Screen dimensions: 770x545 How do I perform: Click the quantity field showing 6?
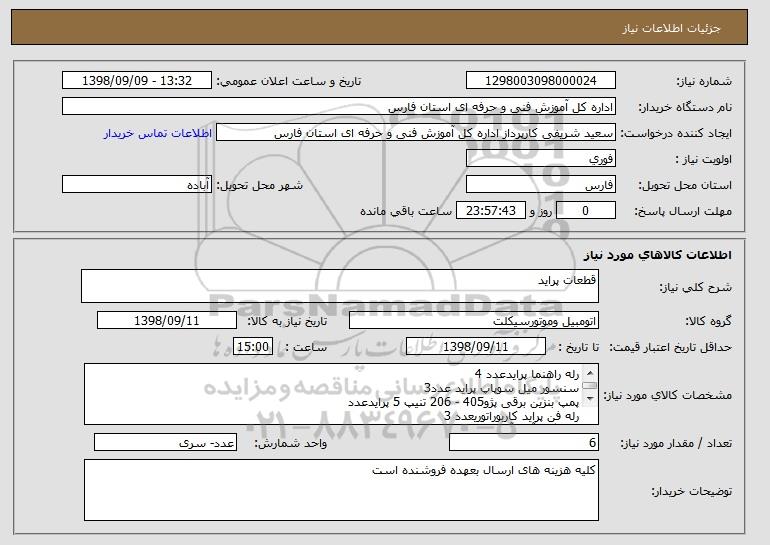pos(524,442)
